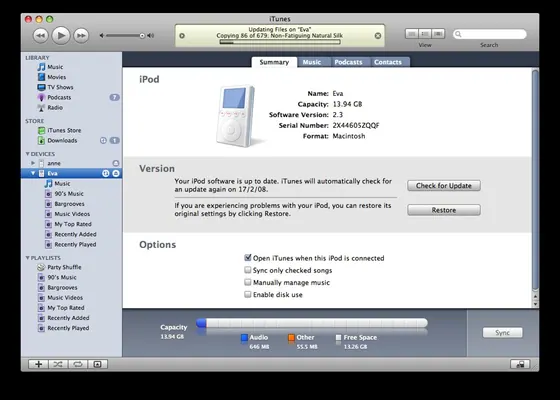Switch to list view
Screen dimensions: 560x400
tap(411, 34)
